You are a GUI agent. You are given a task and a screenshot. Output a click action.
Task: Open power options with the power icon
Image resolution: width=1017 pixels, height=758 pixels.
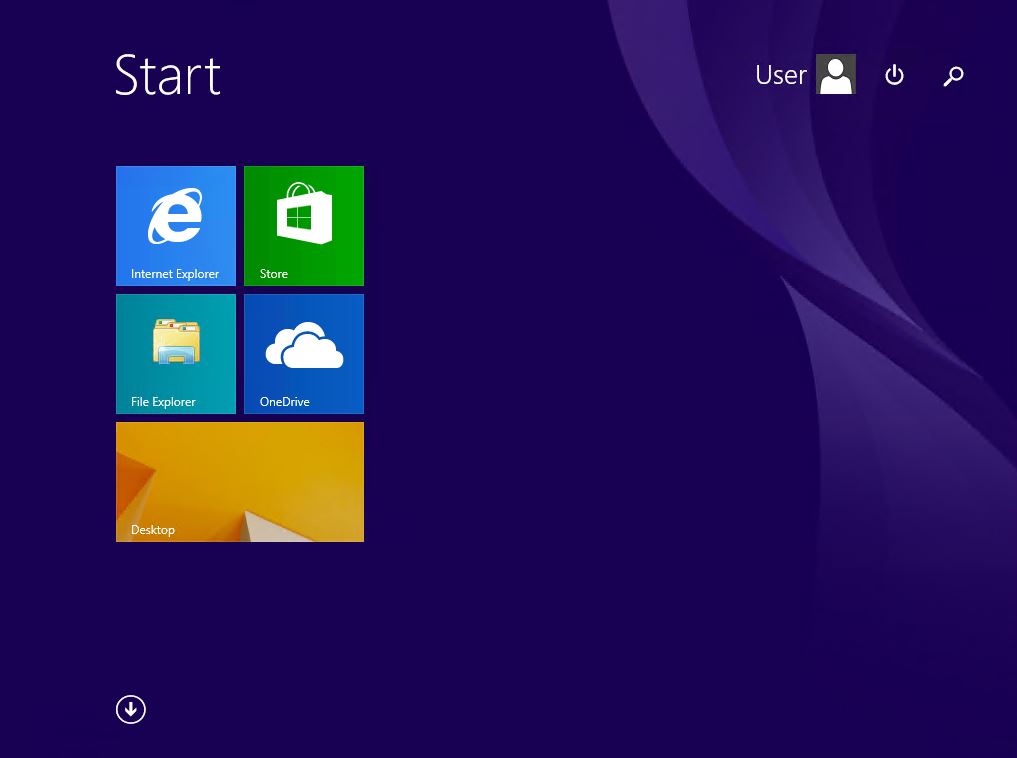894,75
